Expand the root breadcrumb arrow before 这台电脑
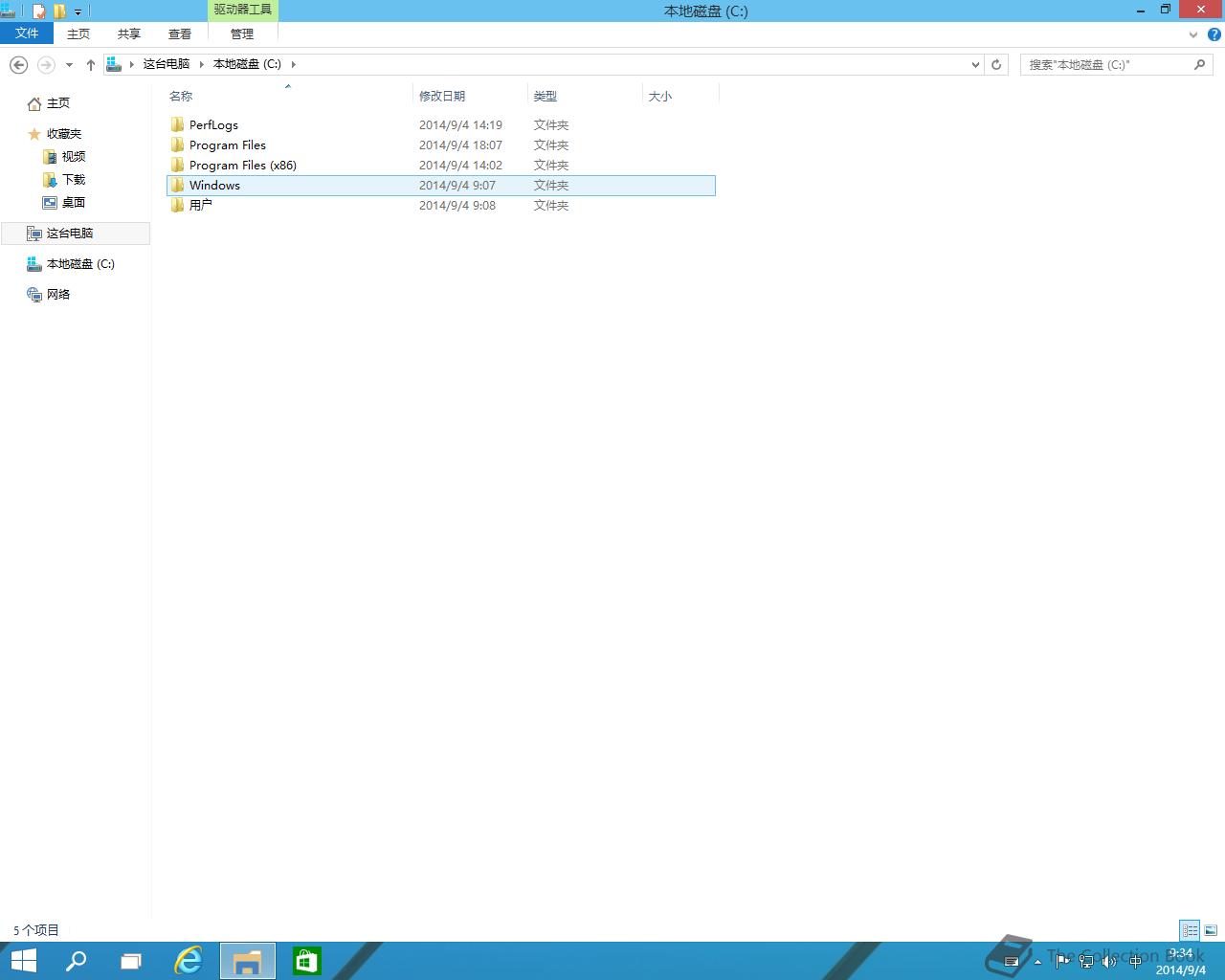This screenshot has width=1225, height=980. [x=132, y=64]
